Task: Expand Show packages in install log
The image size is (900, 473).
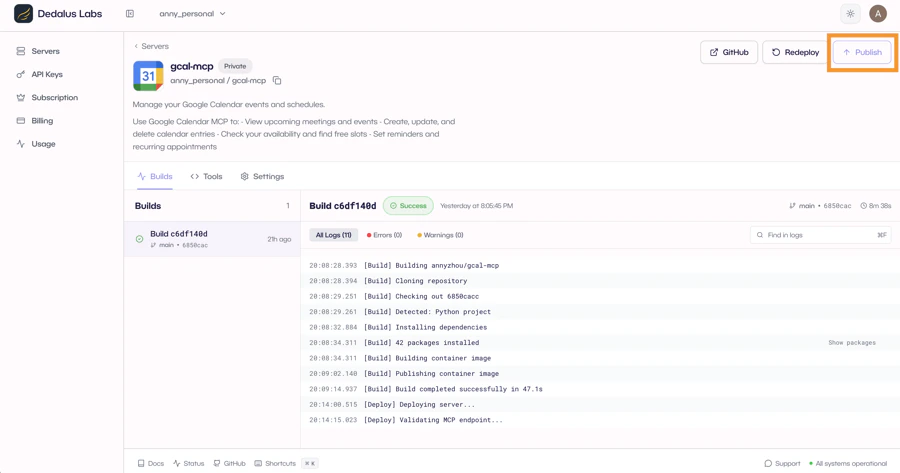Action: [x=852, y=343]
